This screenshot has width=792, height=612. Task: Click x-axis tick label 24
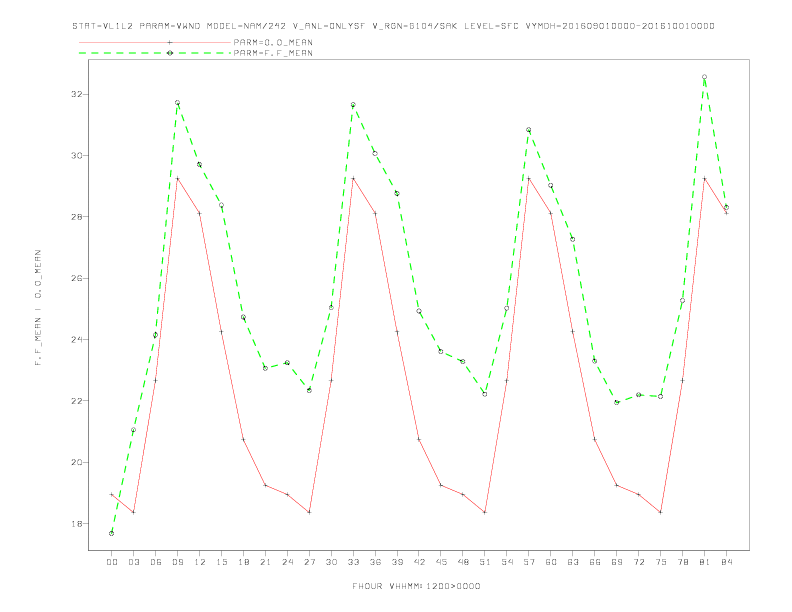[287, 562]
